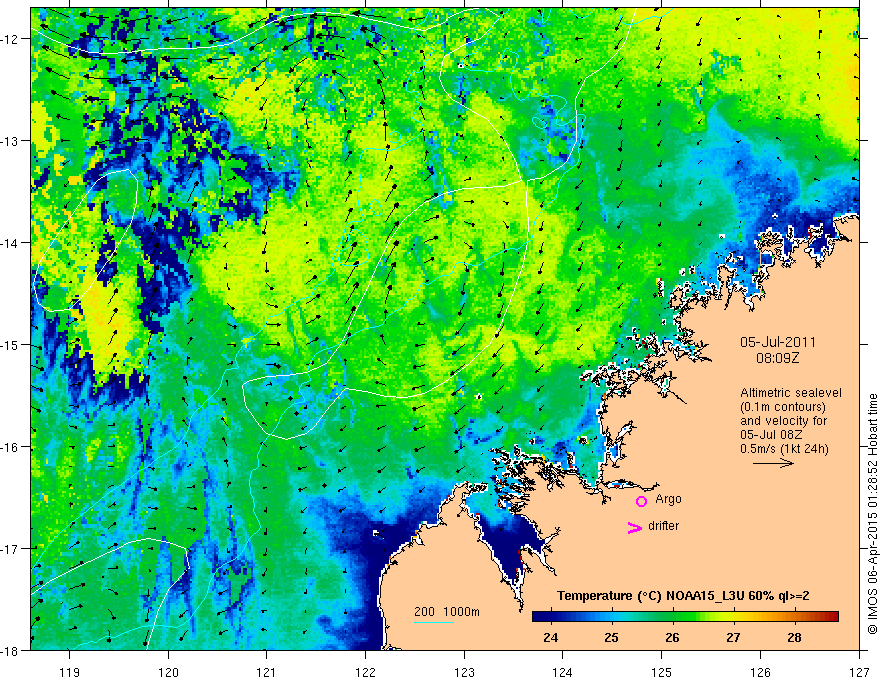Click the longitude label 125
880x680 pixels.
tap(662, 672)
